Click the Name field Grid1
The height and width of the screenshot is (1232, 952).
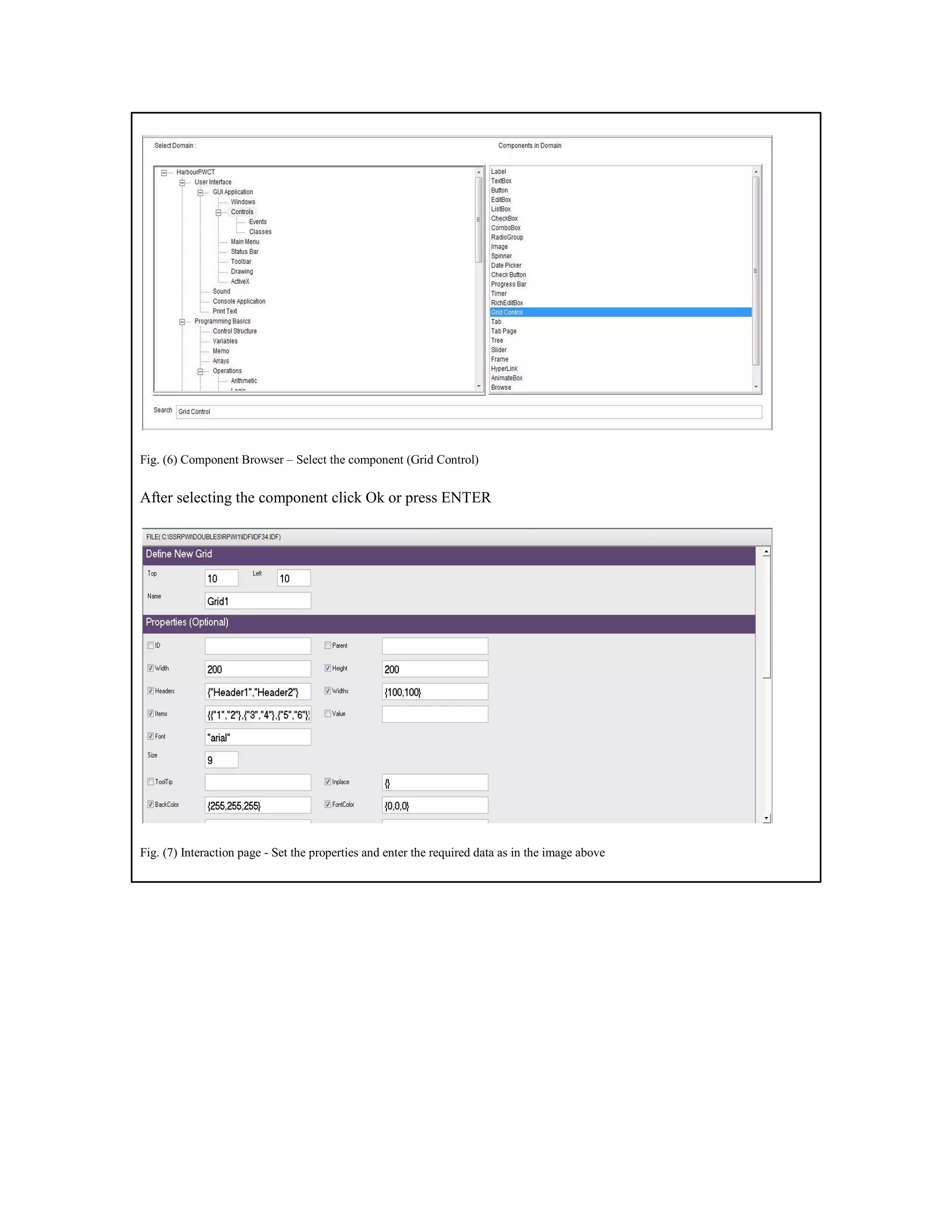[258, 601]
